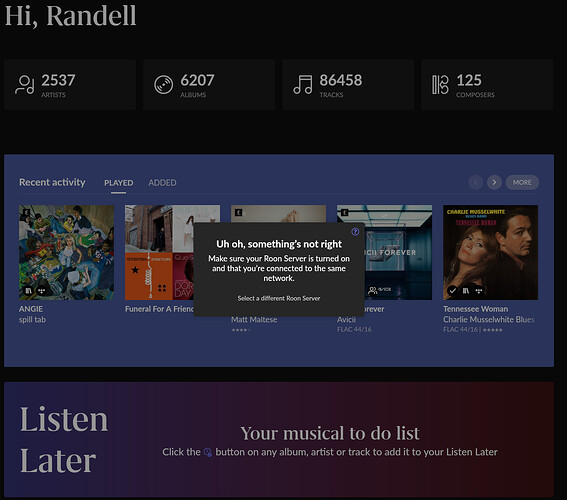Click the Artists icon beside 2537
The image size is (567, 500).
pos(25,85)
